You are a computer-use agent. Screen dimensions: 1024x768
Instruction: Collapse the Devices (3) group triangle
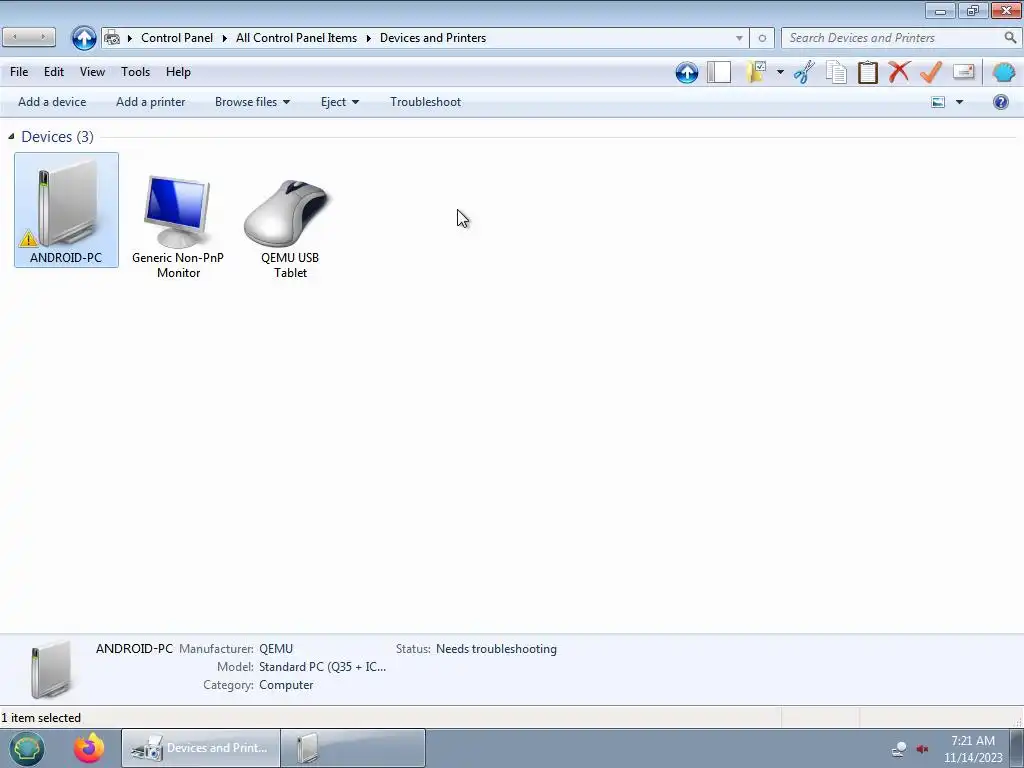coord(11,136)
